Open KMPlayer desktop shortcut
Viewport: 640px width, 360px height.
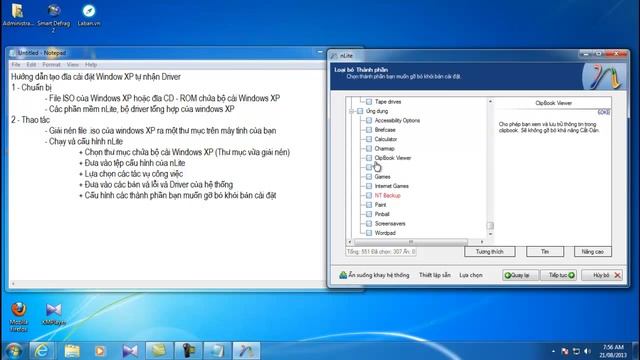53,314
